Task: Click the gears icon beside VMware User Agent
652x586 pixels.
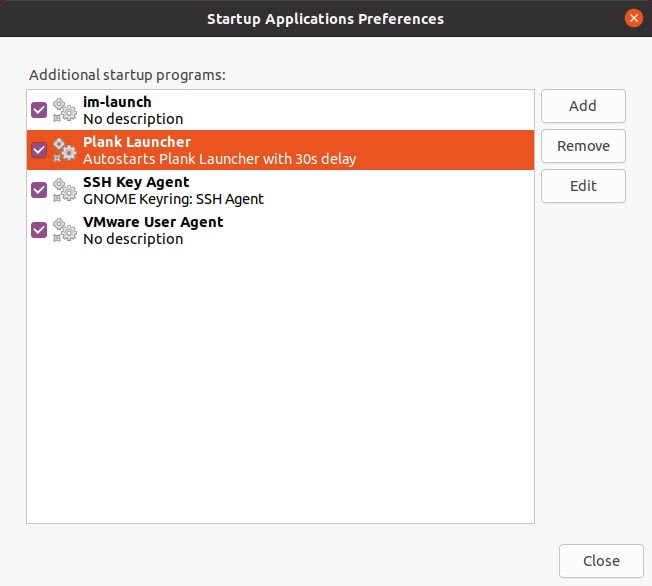Action: coord(65,230)
